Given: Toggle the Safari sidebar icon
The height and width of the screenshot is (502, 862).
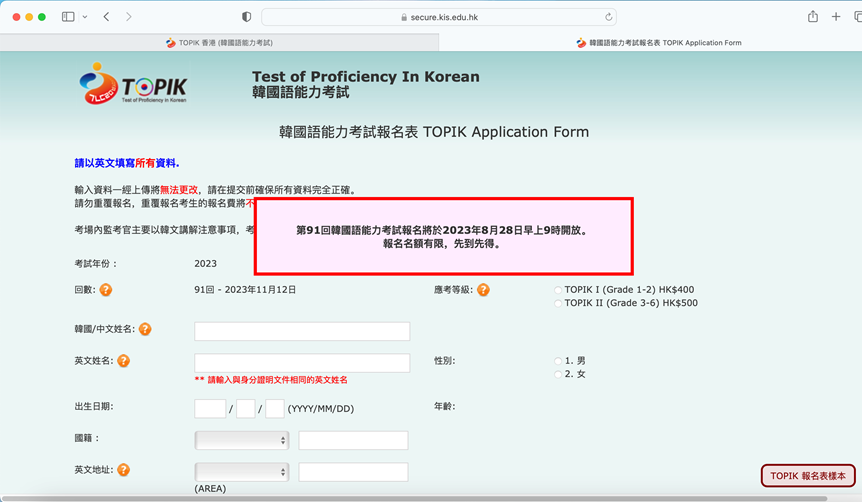Looking at the screenshot, I should [x=68, y=17].
